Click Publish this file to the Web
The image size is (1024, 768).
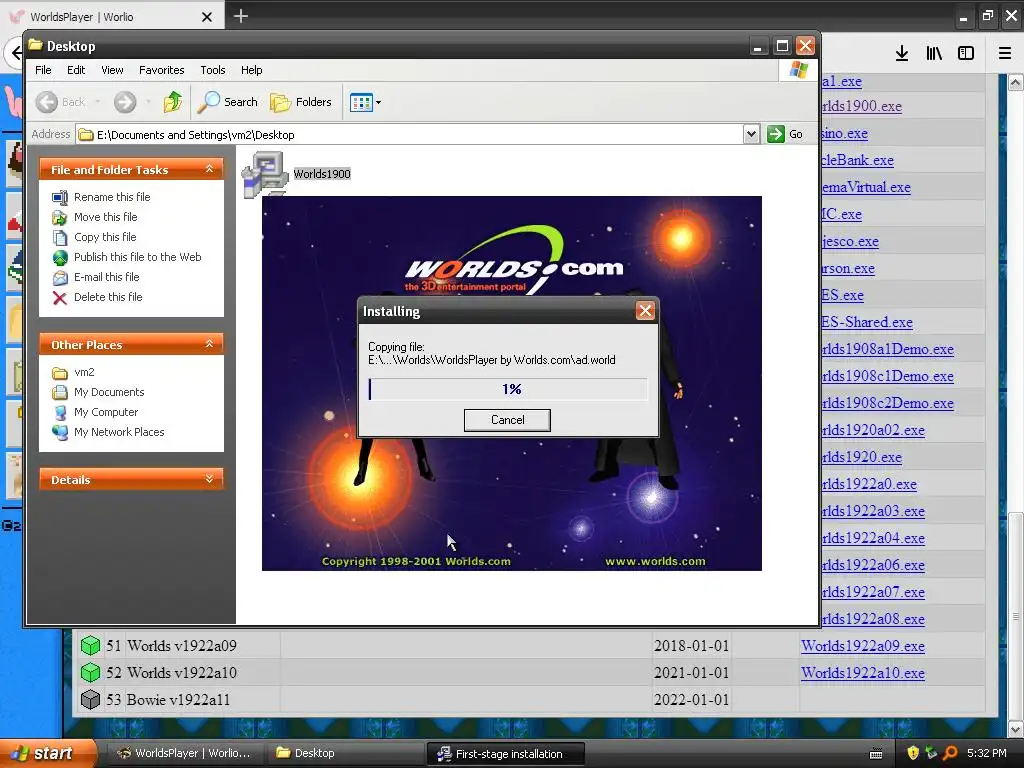[x=137, y=257]
